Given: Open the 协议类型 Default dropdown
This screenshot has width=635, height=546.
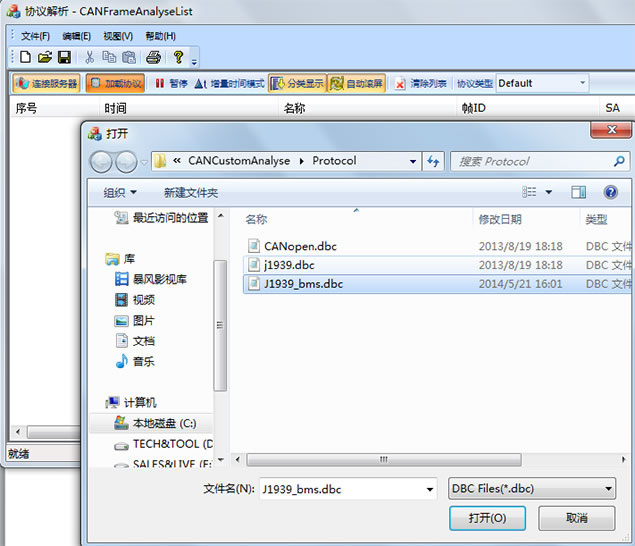Looking at the screenshot, I should click(x=541, y=83).
